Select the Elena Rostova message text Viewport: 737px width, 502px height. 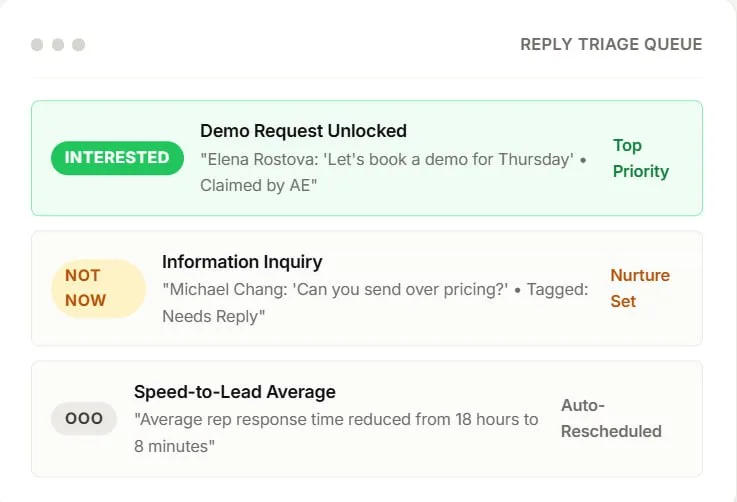pyautogui.click(x=393, y=173)
